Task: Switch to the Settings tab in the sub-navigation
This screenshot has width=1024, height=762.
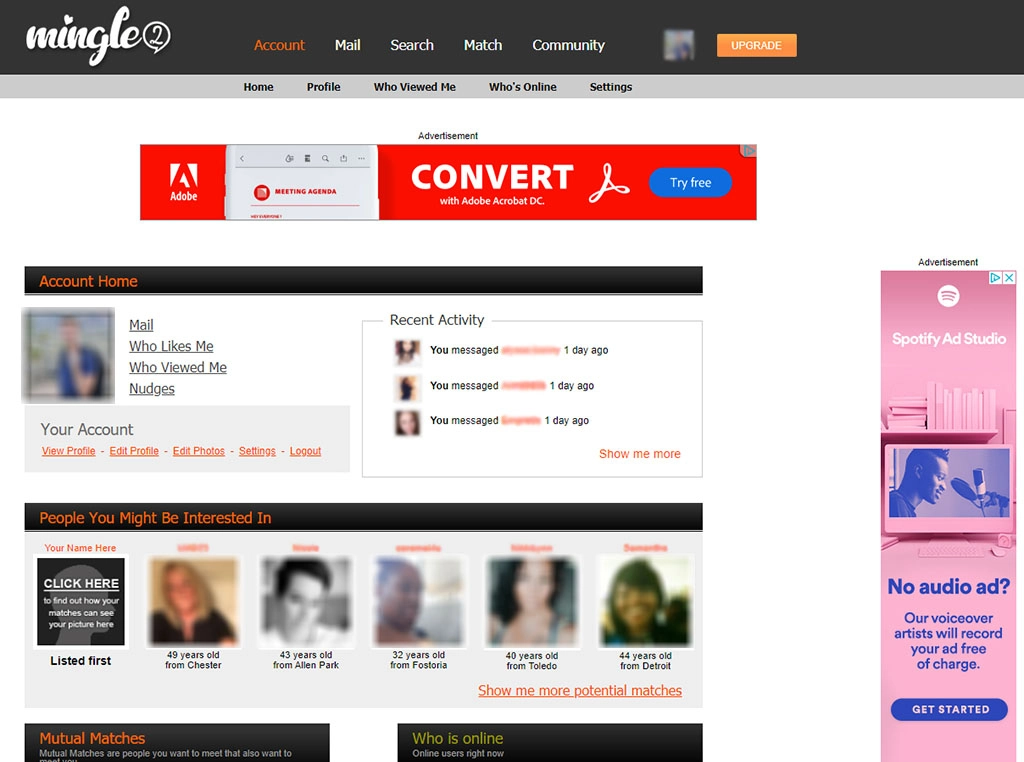Action: (x=610, y=87)
